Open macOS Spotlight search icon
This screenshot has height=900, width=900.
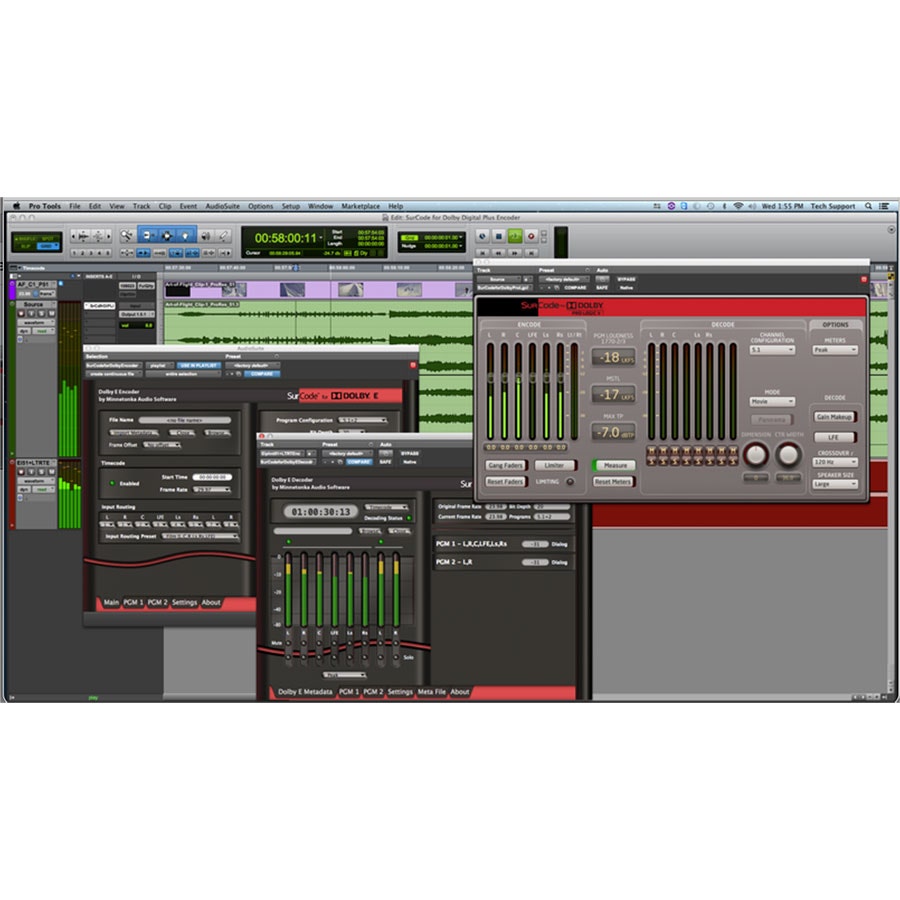click(868, 206)
